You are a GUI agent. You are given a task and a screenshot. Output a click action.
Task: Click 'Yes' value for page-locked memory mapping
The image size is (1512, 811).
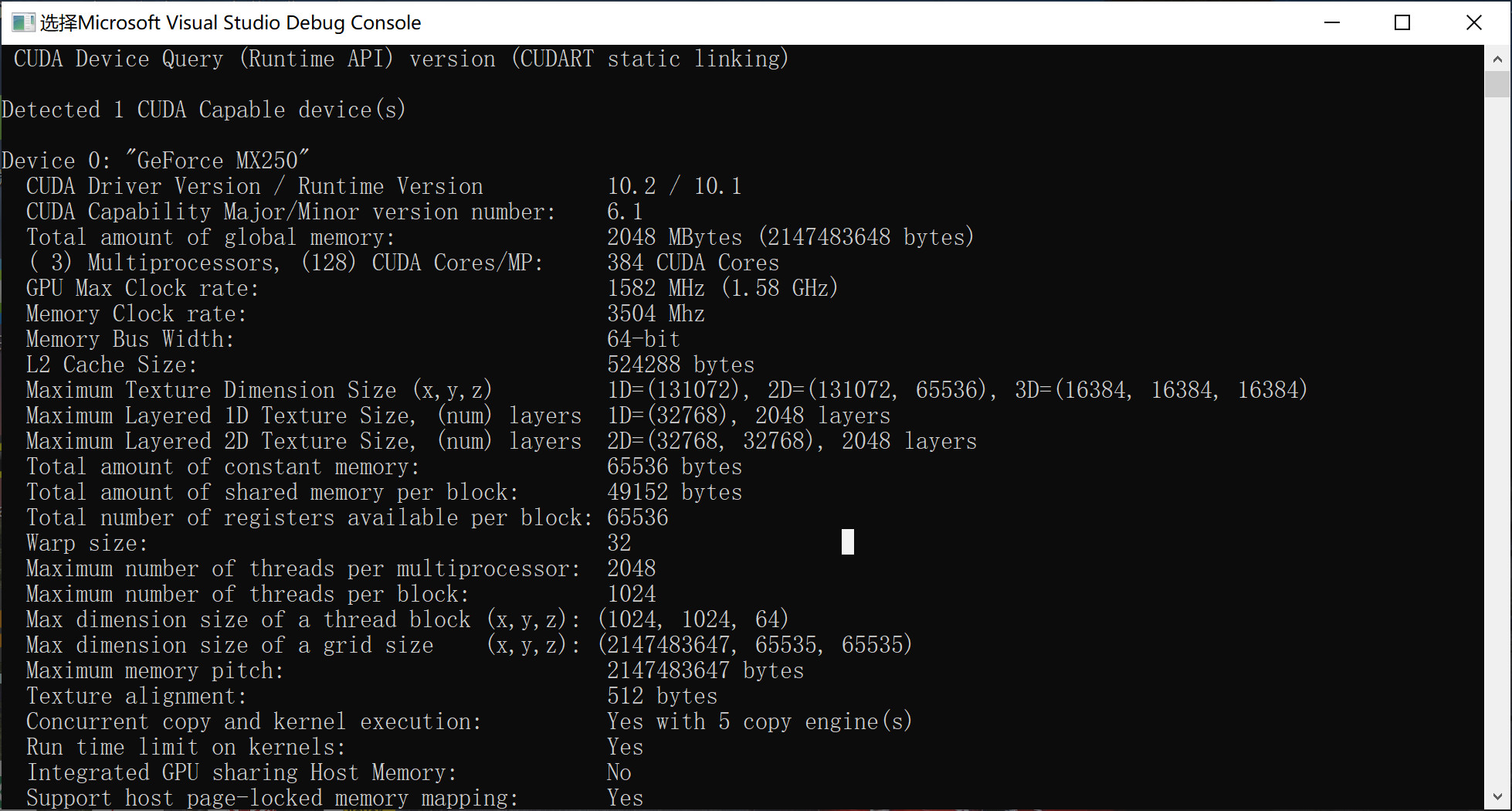[625, 798]
